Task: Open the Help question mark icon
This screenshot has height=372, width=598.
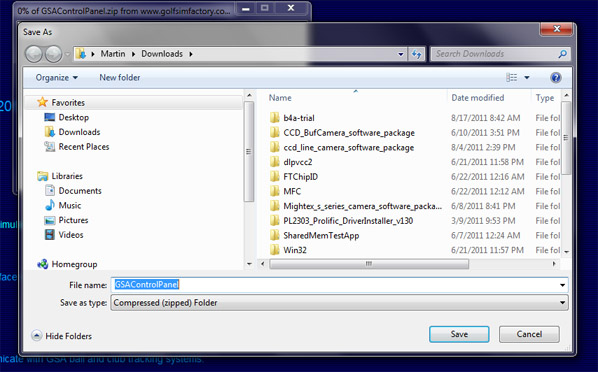Action: pyautogui.click(x=556, y=77)
